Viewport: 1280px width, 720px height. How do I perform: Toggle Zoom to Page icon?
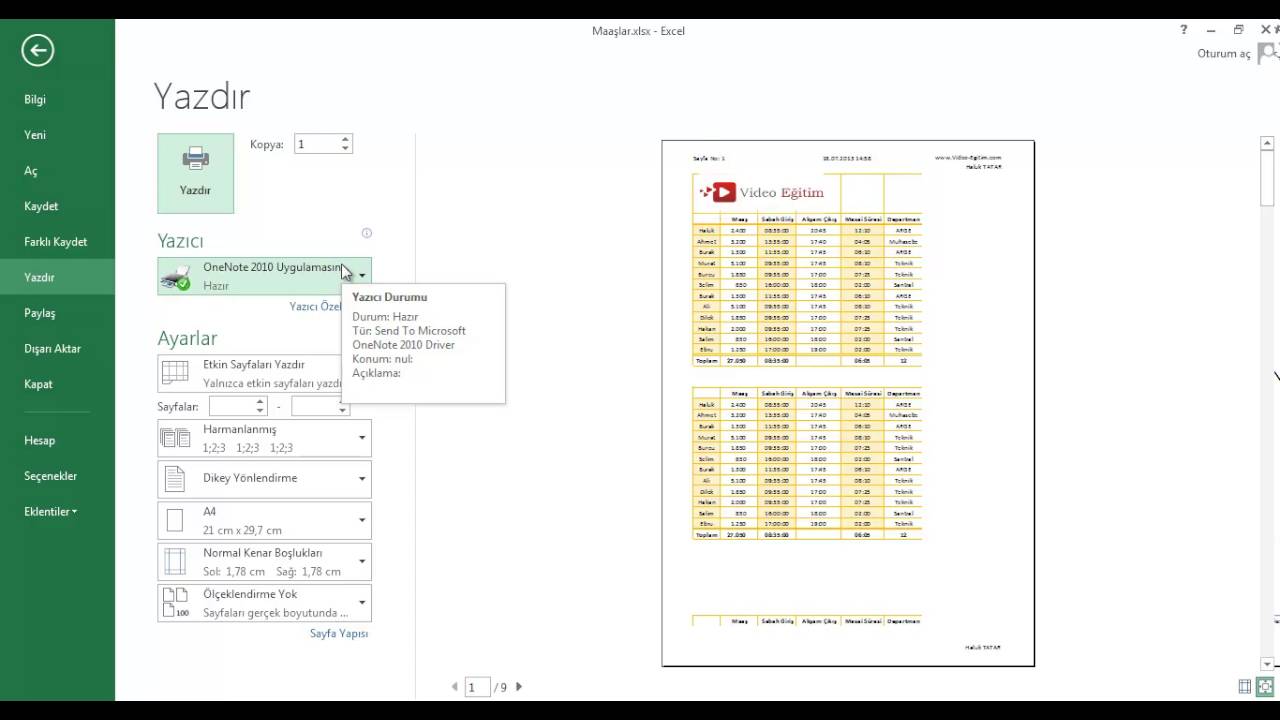1265,687
